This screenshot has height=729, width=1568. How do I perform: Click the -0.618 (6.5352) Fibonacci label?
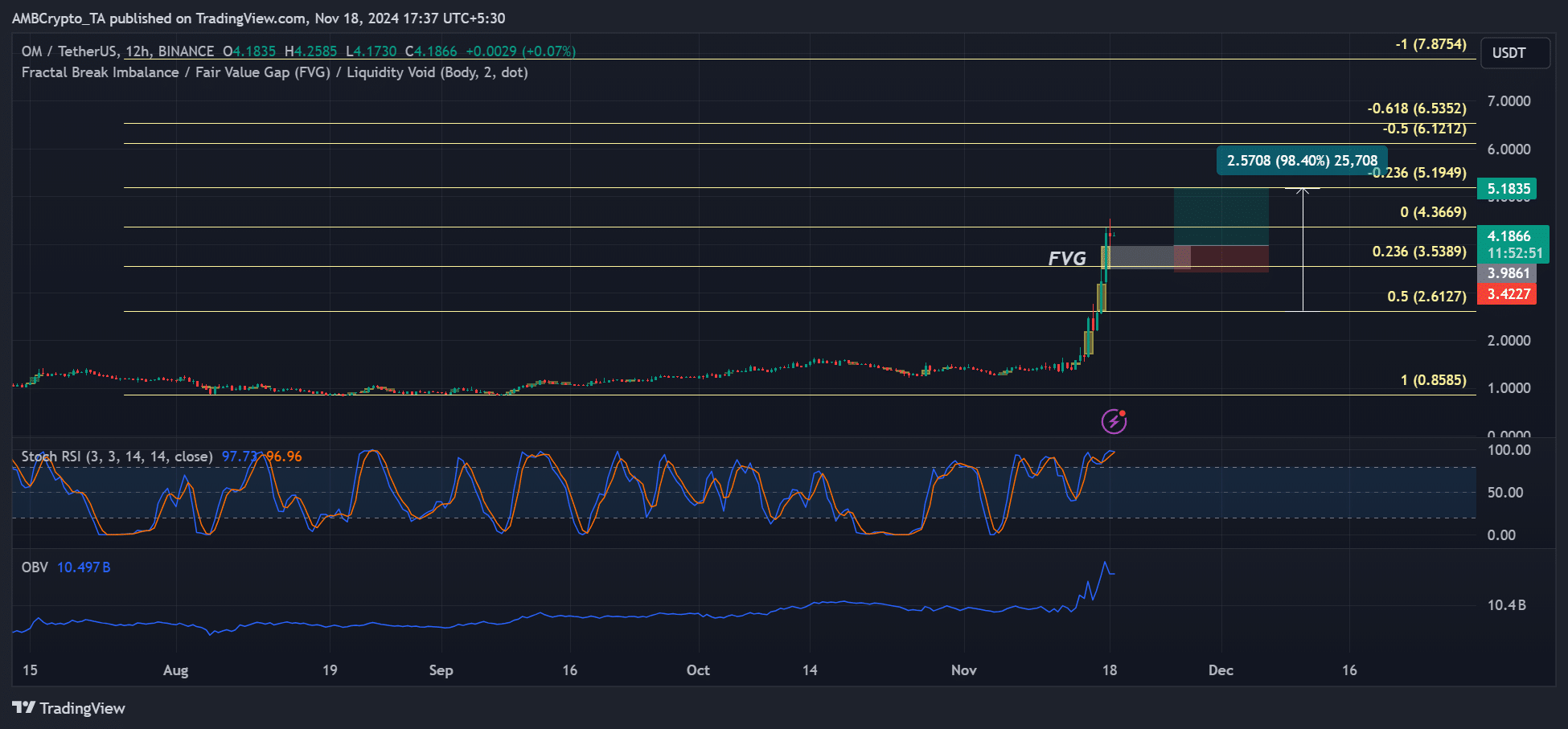(x=1417, y=109)
